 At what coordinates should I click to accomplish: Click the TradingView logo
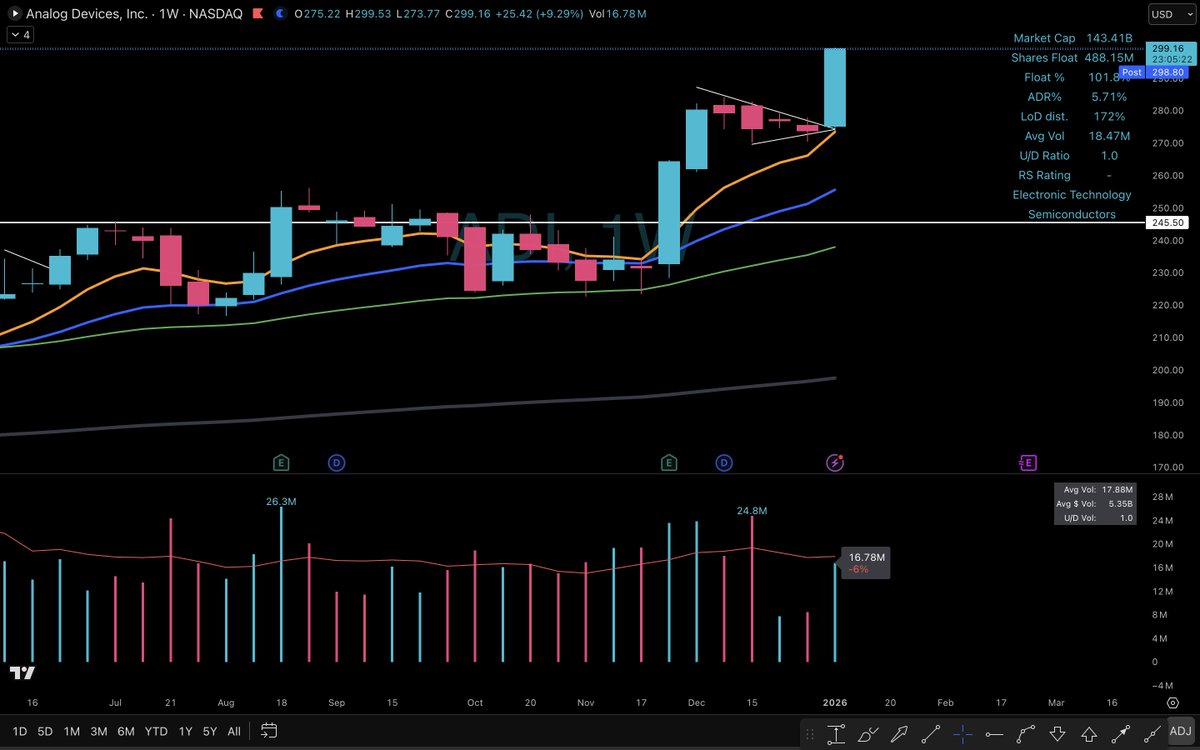tap(23, 673)
